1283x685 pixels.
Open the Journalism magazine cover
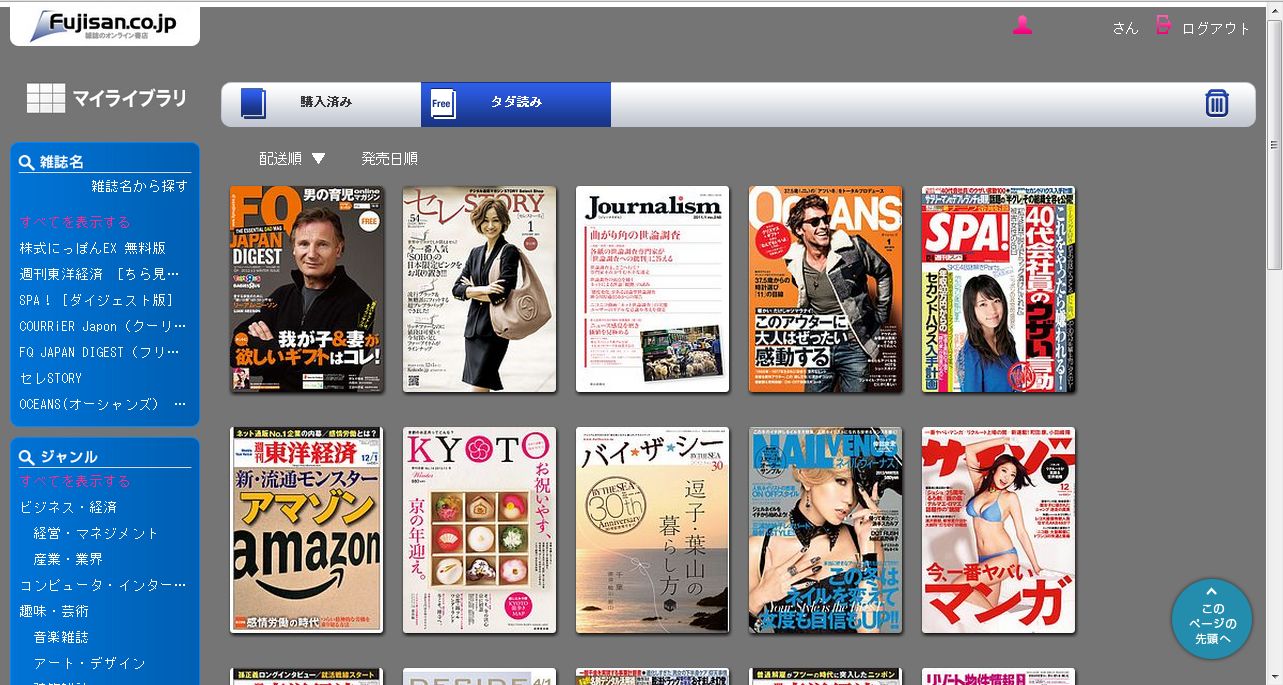pyautogui.click(x=652, y=289)
